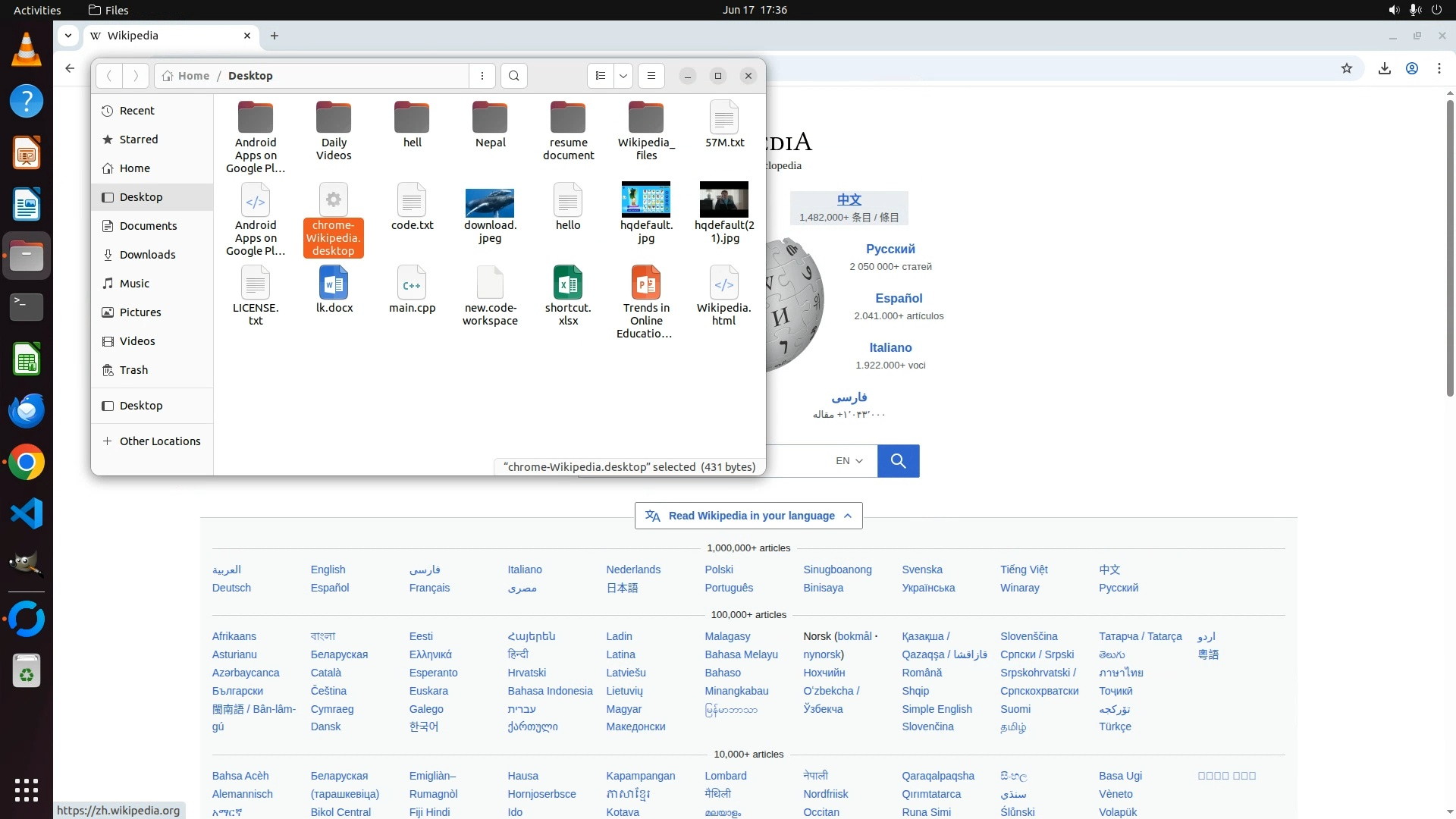Open the view options dropdown arrow
The image size is (1456, 819).
pos(623,76)
